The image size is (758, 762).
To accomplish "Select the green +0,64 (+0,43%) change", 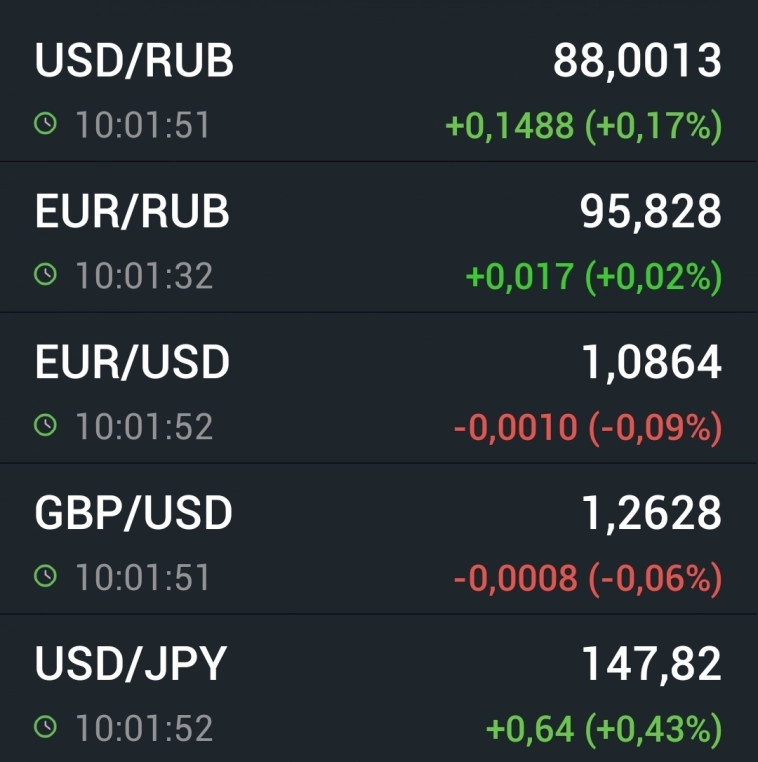I will (603, 728).
